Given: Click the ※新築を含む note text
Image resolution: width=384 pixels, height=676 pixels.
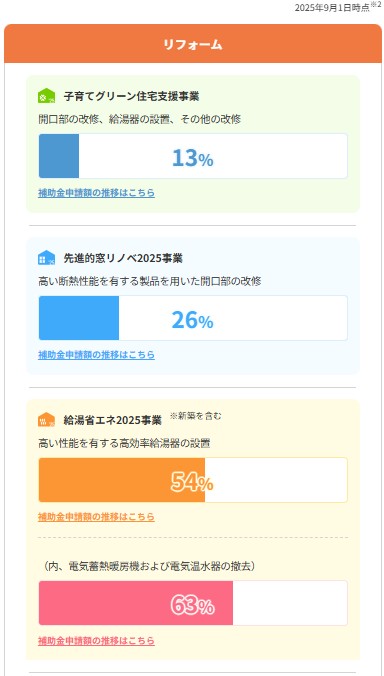Looking at the screenshot, I should coord(196,416).
